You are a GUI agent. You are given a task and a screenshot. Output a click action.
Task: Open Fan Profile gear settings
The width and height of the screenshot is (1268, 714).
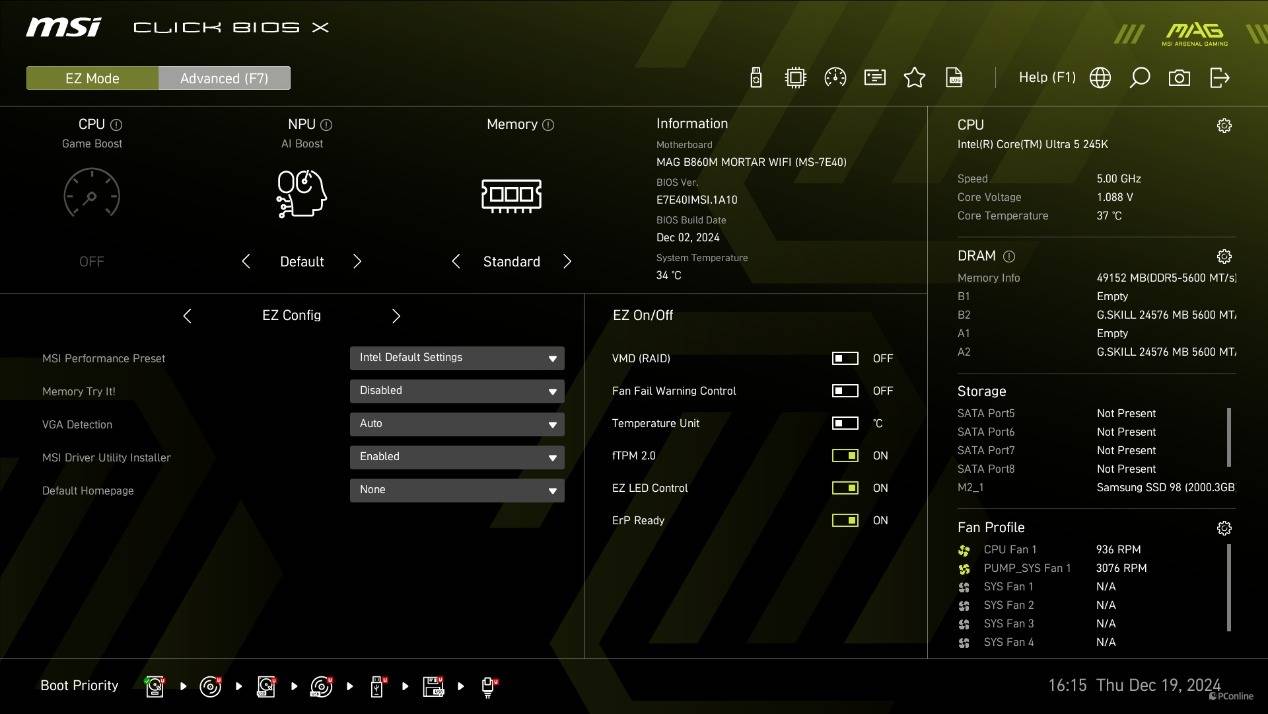(x=1224, y=528)
